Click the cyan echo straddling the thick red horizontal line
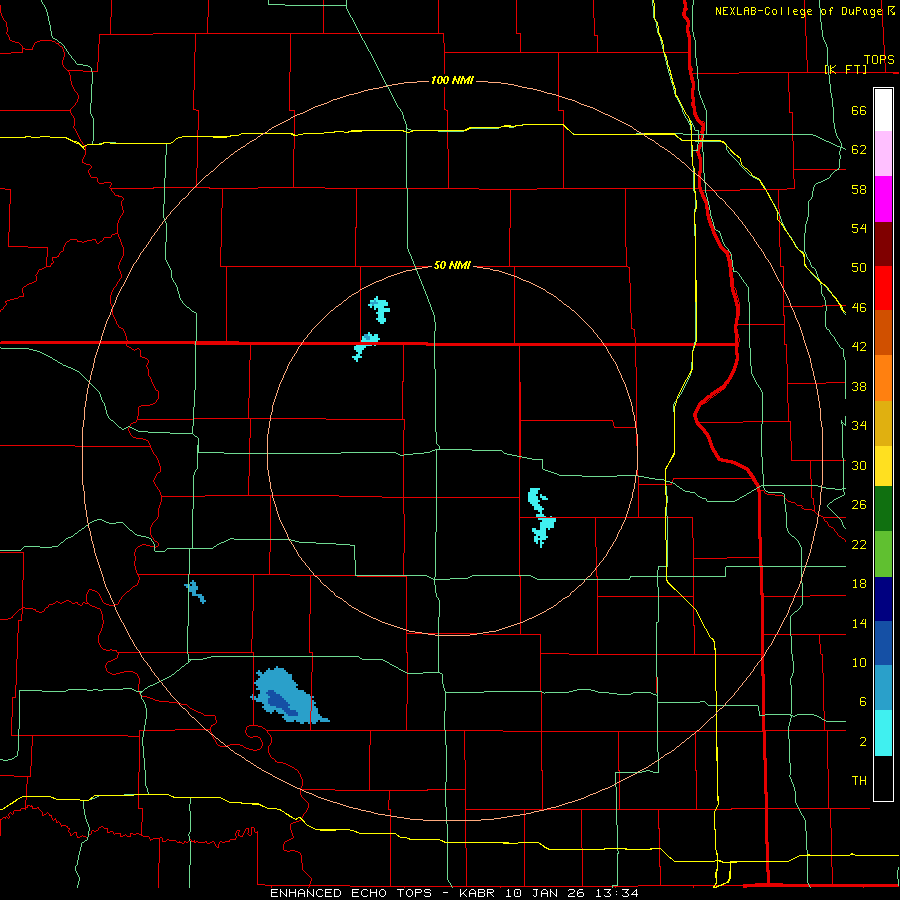Viewport: 900px width, 900px height. click(365, 347)
